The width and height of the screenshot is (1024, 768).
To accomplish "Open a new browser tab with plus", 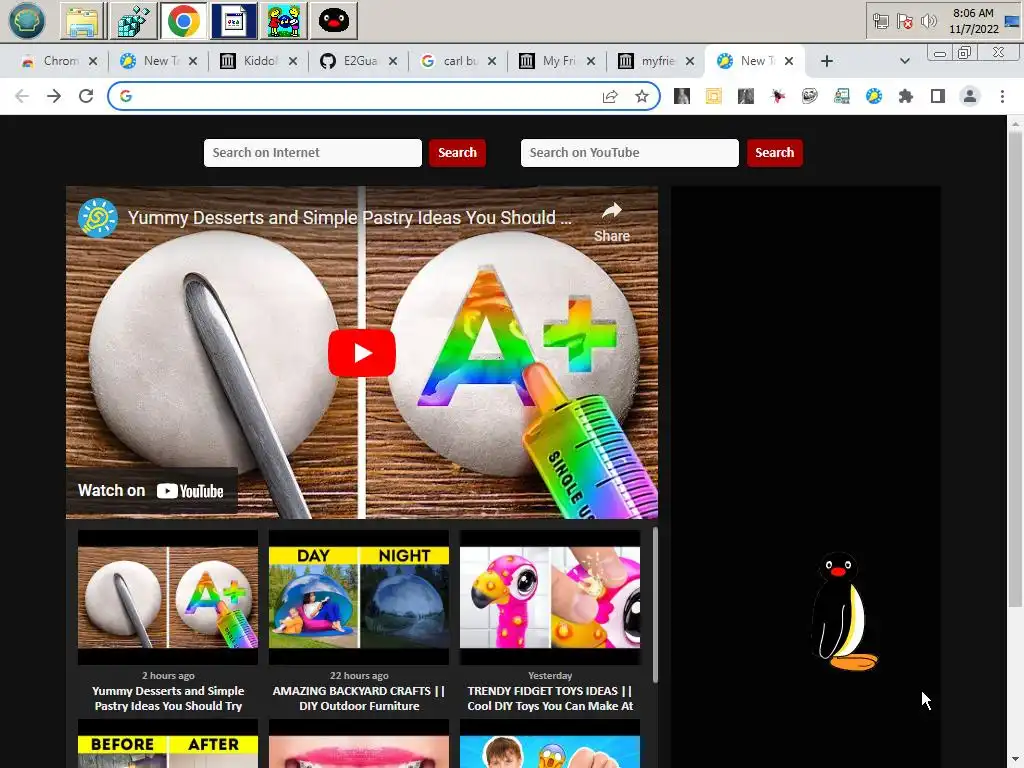I will (x=827, y=61).
